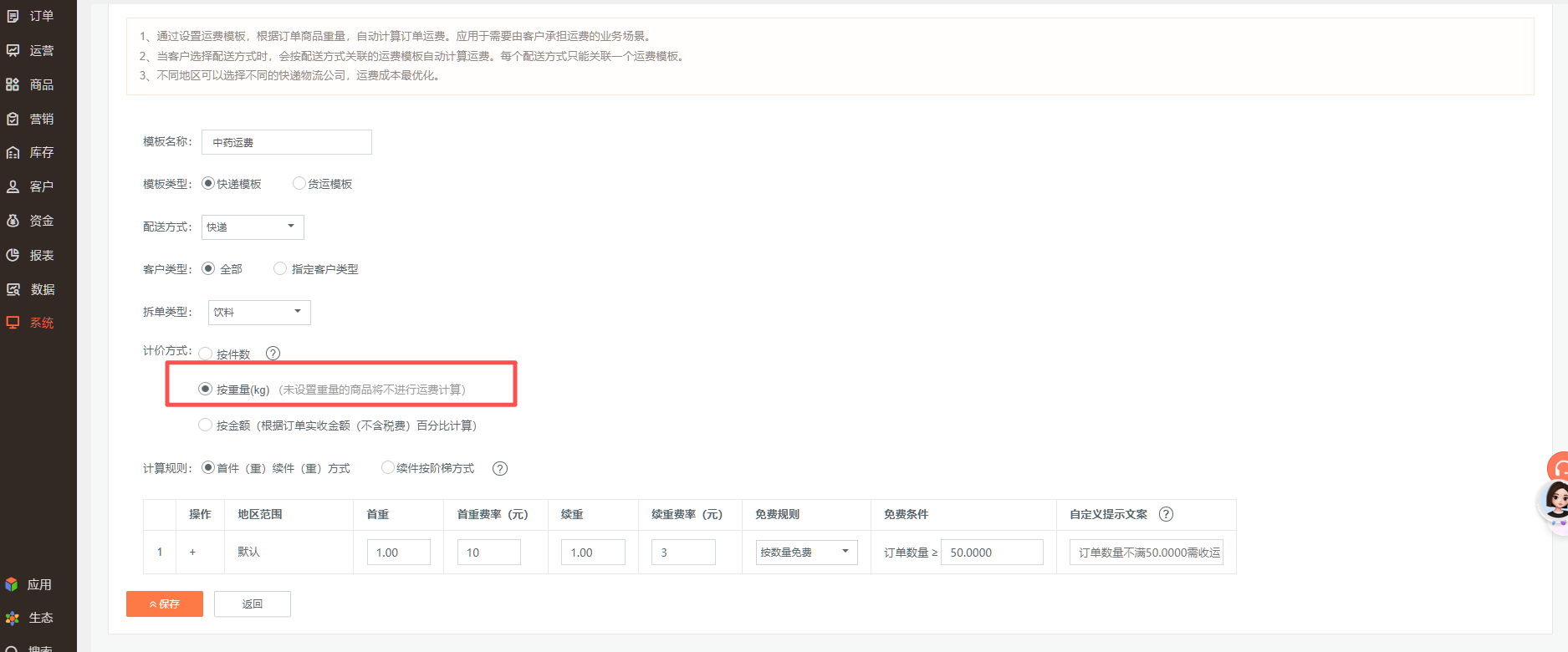The width and height of the screenshot is (1568, 652).
Task: Click the plus button in 默认 row
Action: (192, 553)
